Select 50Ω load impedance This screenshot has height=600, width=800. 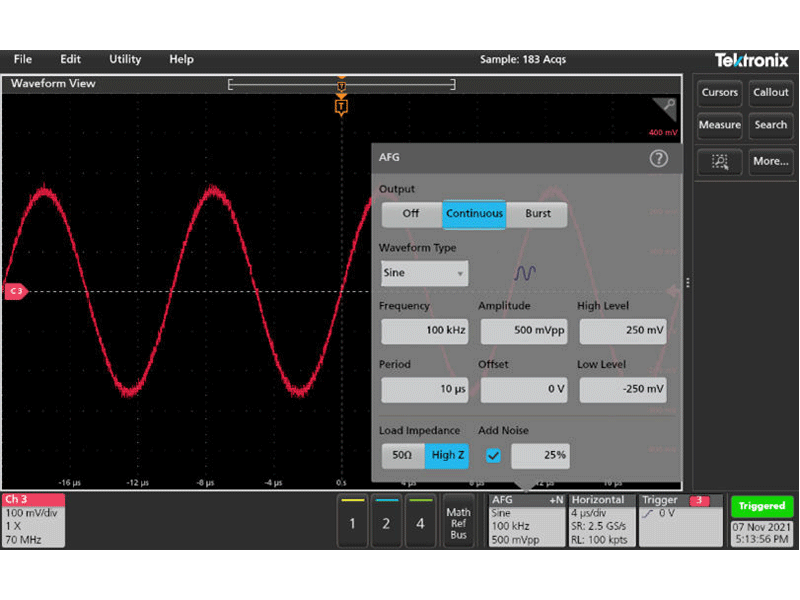click(x=402, y=455)
